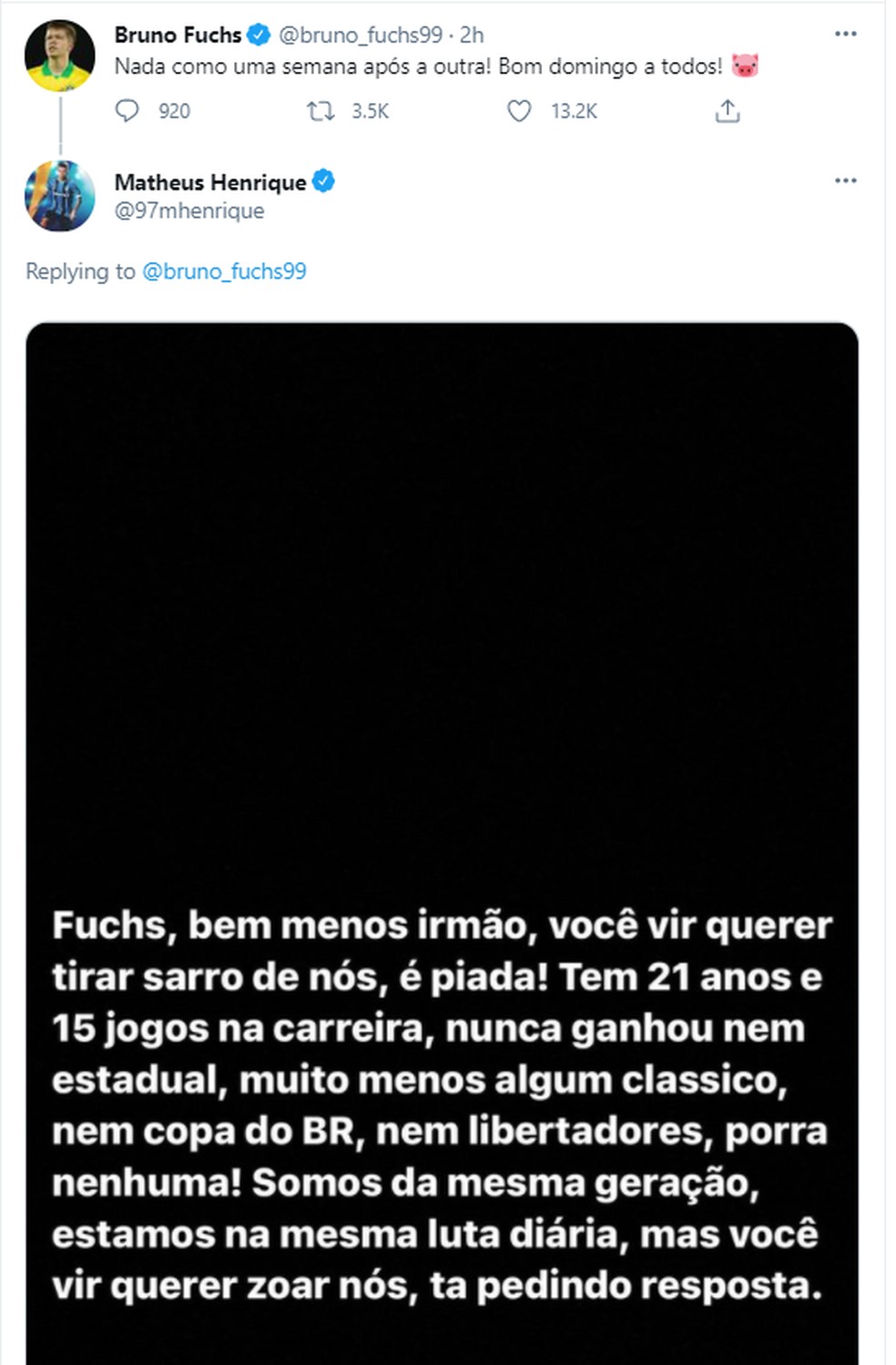Screen dimensions: 896x1365
Task: Follow the 'Replying to' @bruno_fuchs99 mention link
Action: click(x=224, y=271)
